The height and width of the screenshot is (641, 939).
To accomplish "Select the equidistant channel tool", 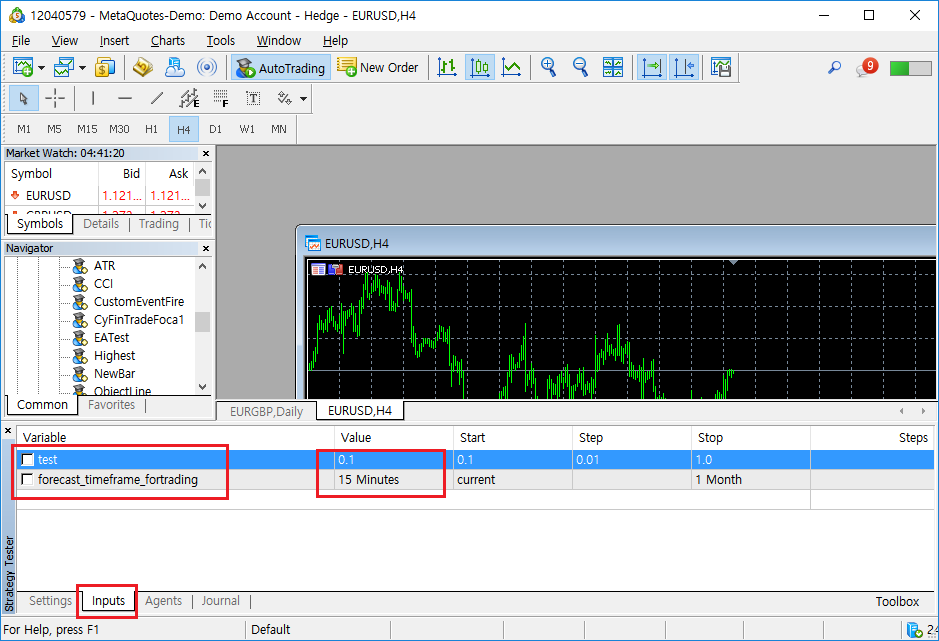I will coord(189,98).
